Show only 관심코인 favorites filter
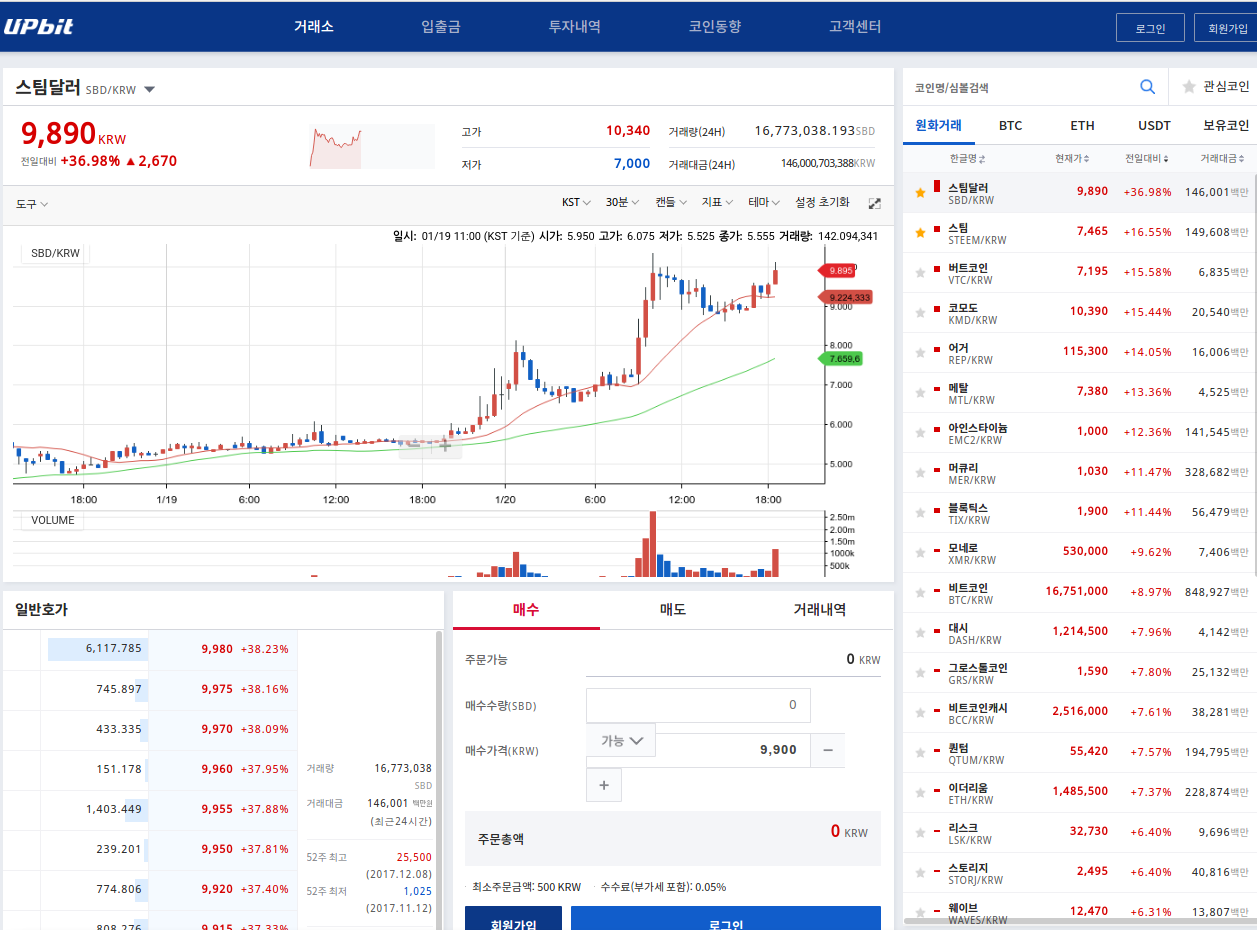The width and height of the screenshot is (1257, 930). [1215, 87]
